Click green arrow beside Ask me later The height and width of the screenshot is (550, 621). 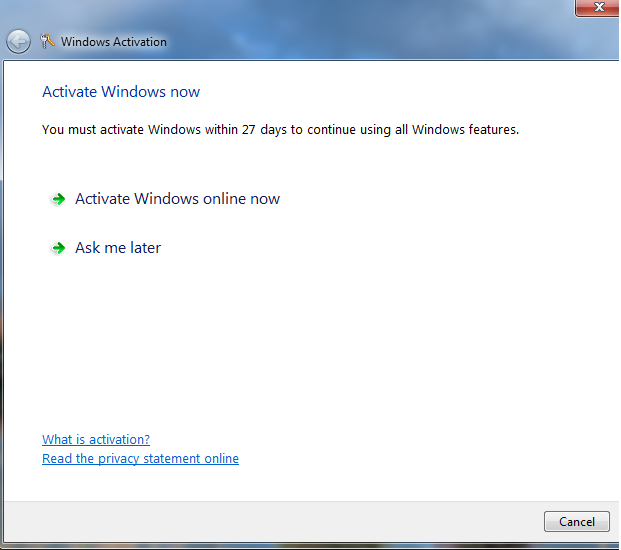[x=59, y=248]
